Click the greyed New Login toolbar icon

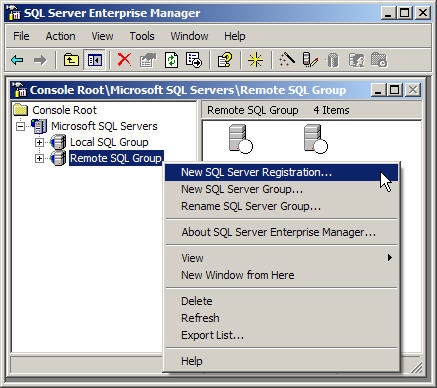pyautogui.click(x=356, y=60)
